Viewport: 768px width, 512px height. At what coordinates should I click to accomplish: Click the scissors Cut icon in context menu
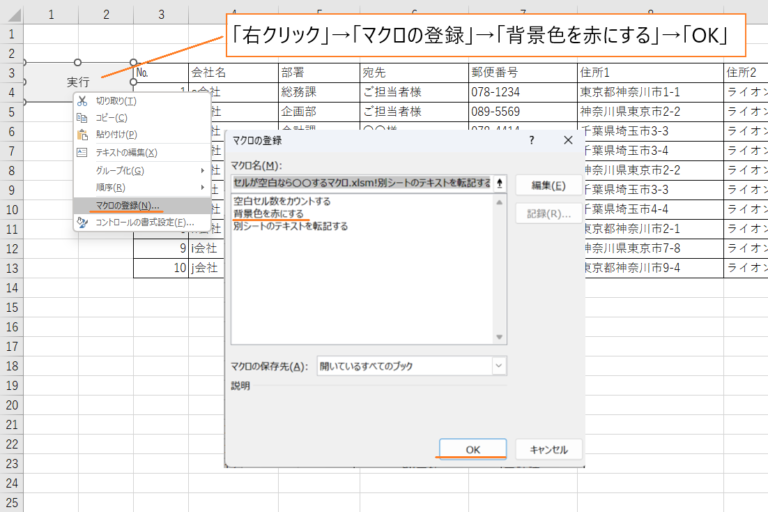82,101
